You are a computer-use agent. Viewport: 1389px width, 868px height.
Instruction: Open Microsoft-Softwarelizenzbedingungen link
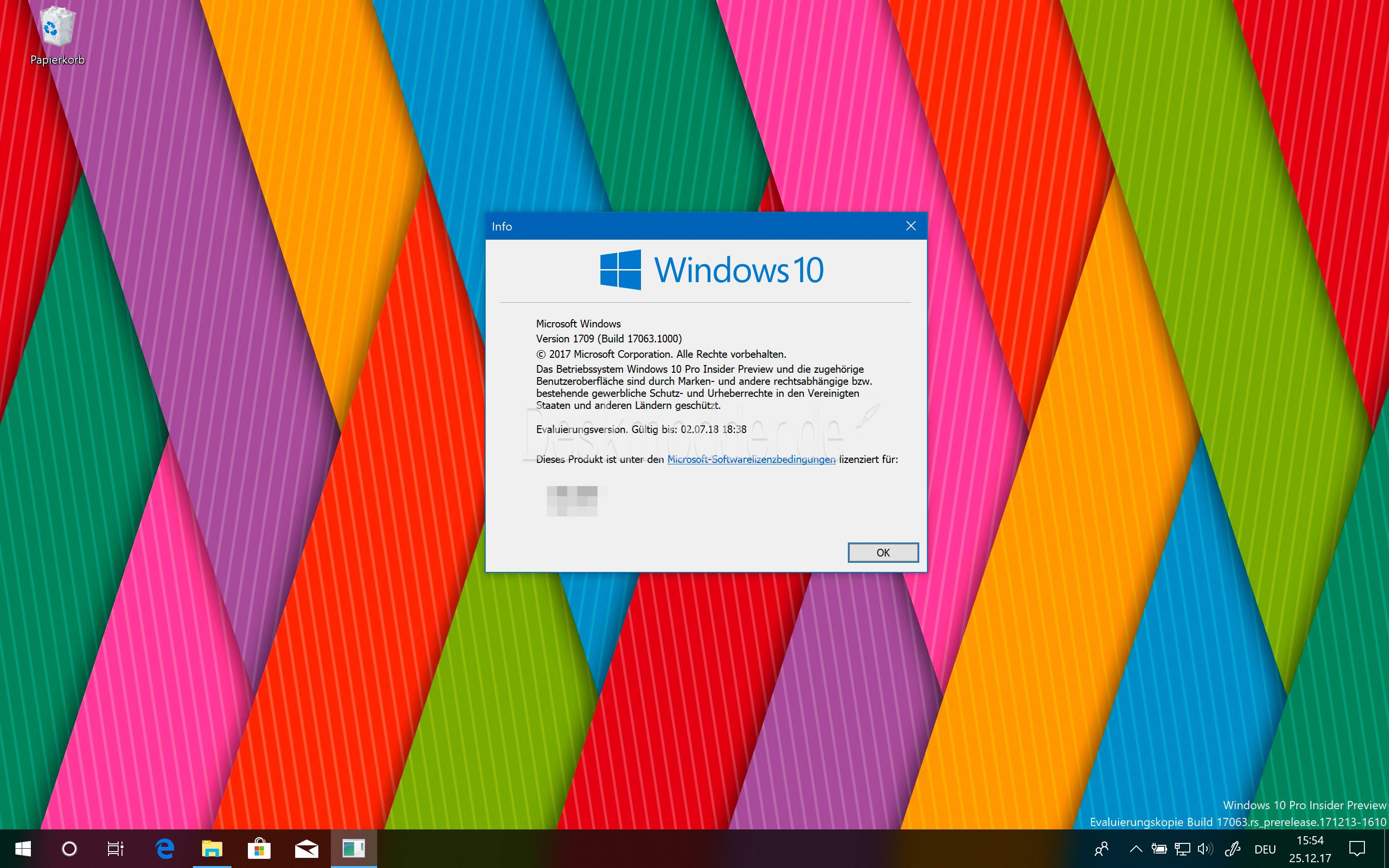pyautogui.click(x=751, y=459)
